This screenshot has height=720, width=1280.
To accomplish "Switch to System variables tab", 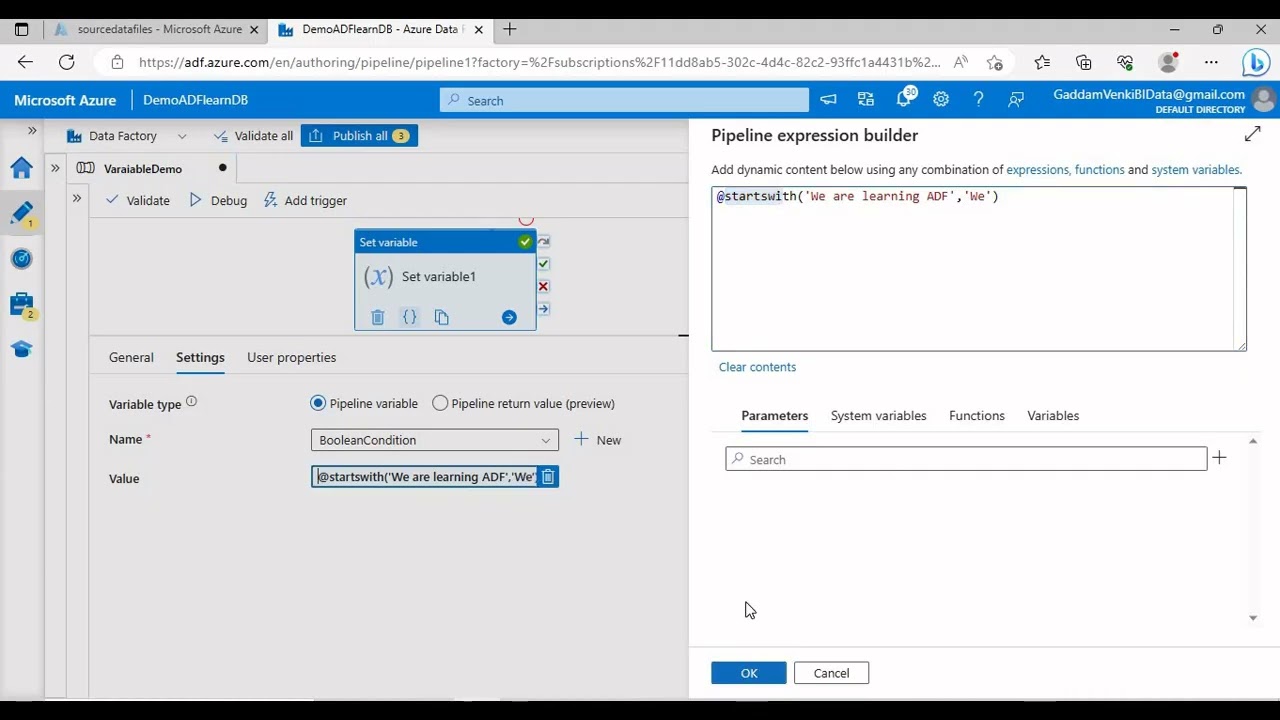I will (x=878, y=415).
